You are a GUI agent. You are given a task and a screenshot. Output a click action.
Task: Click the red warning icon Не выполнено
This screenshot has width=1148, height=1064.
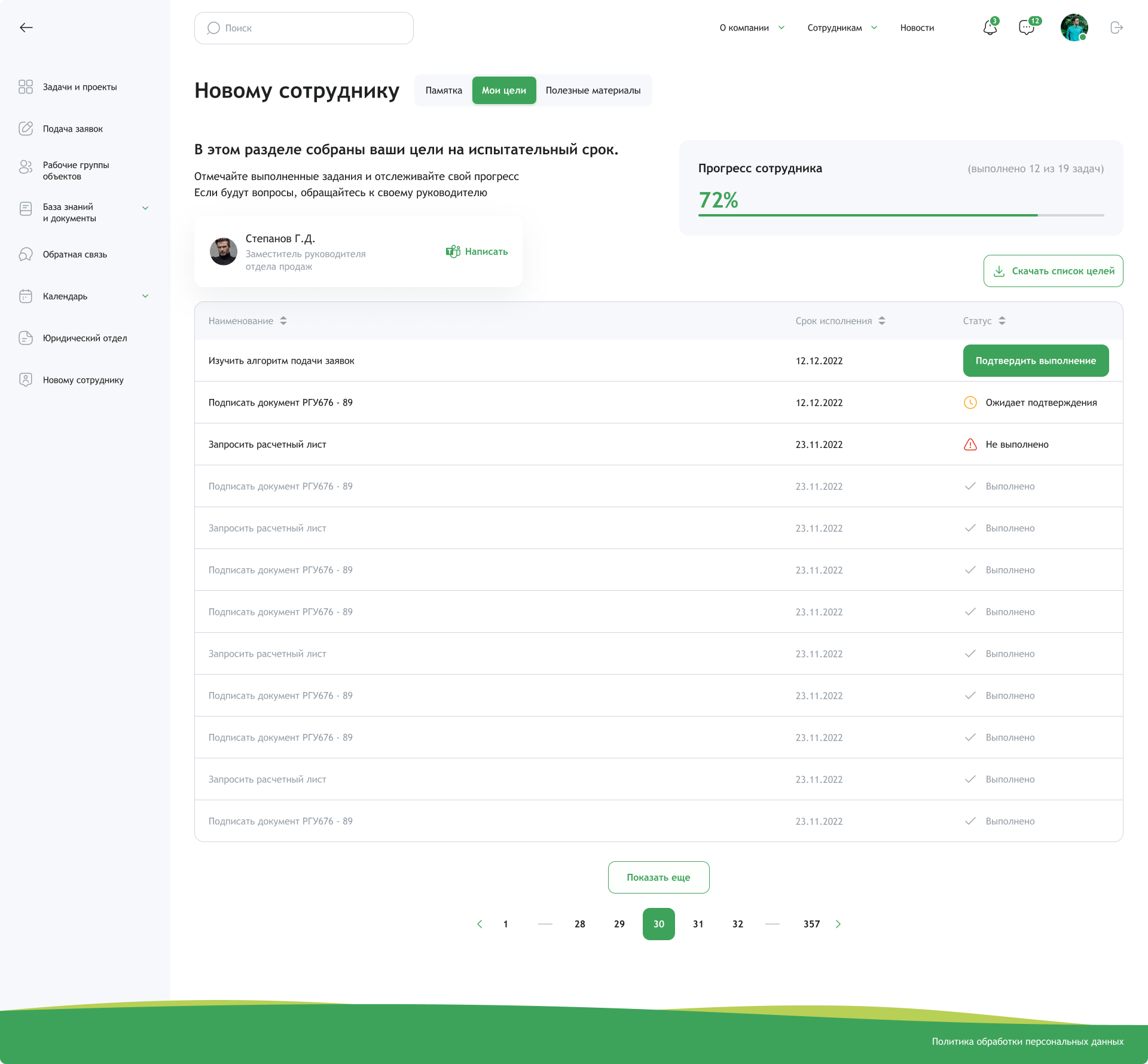click(970, 444)
